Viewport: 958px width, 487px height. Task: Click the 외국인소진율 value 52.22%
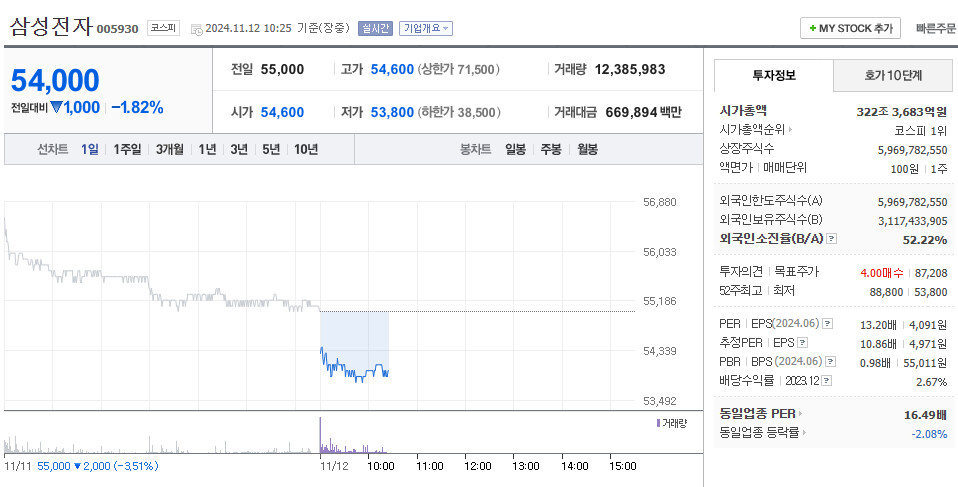tap(925, 240)
